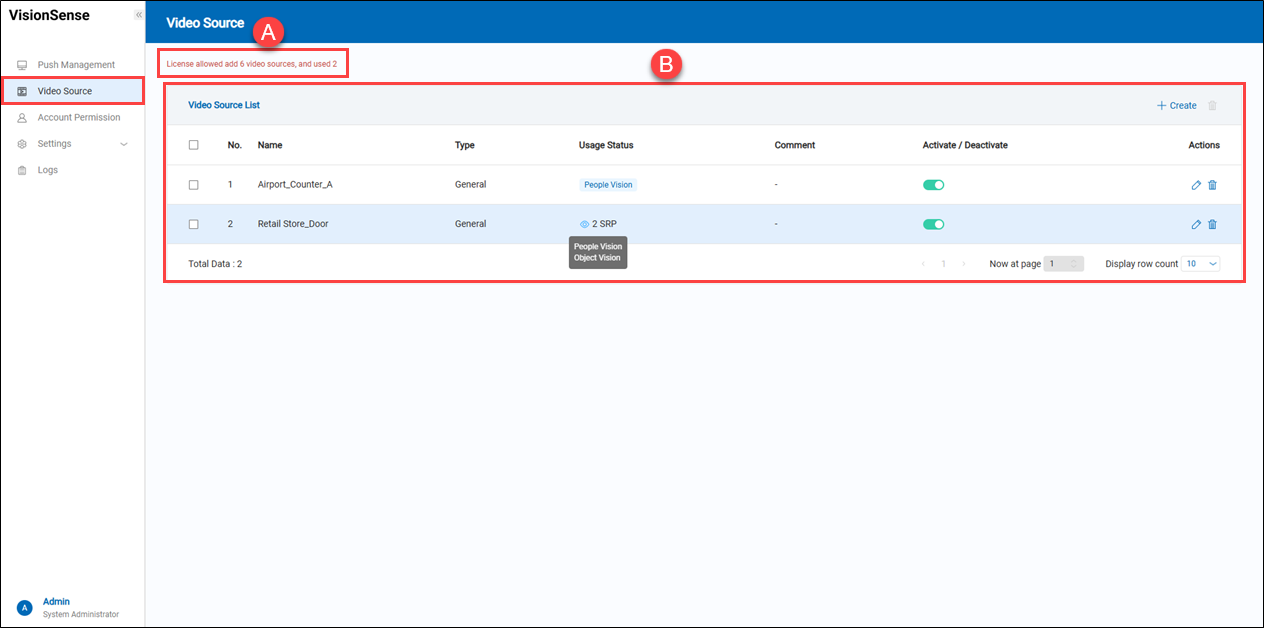1264x628 pixels.
Task: Click pencil icon for Retail Store_Door
Action: point(1196,224)
